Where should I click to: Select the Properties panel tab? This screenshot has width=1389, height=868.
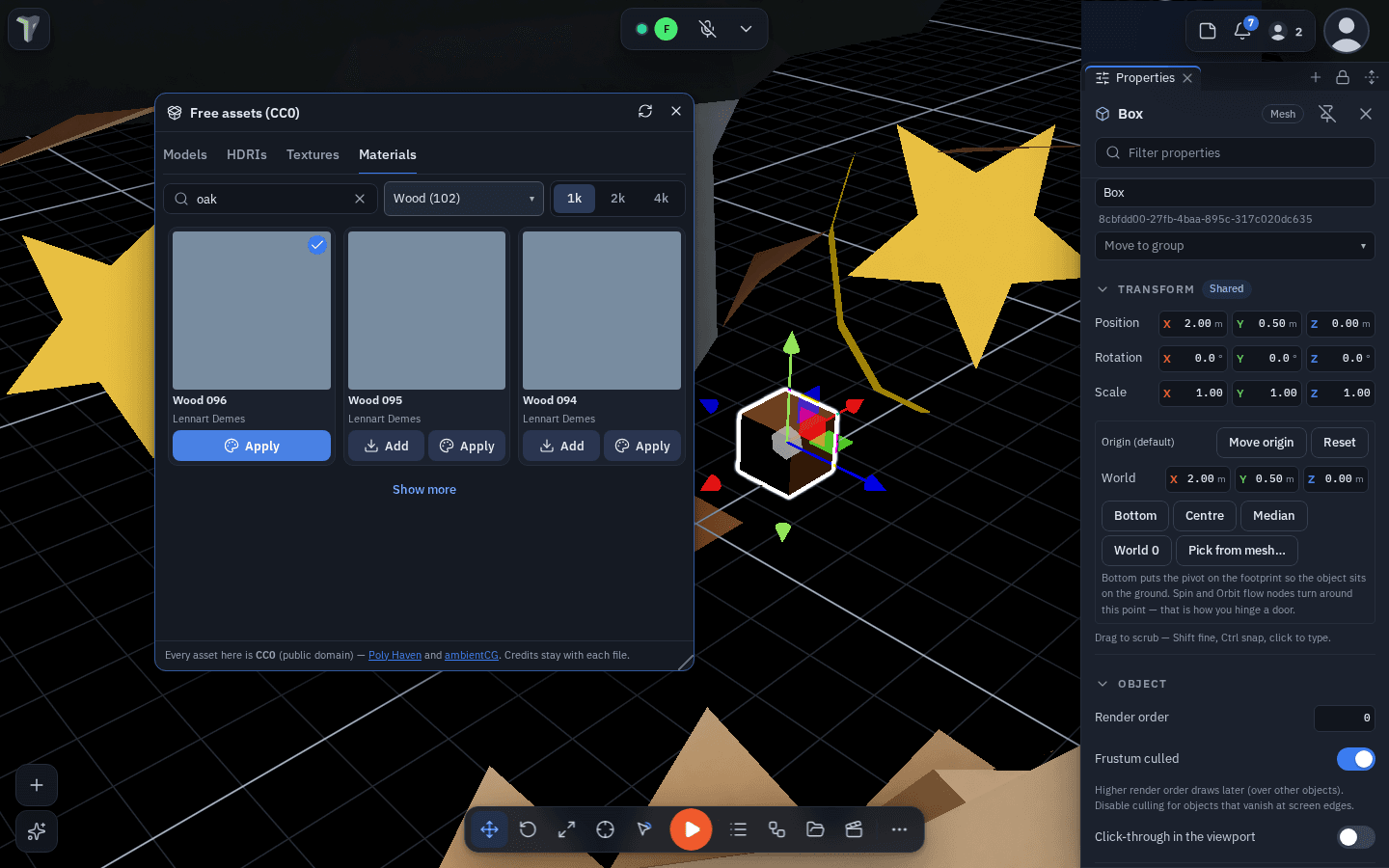coord(1144,78)
